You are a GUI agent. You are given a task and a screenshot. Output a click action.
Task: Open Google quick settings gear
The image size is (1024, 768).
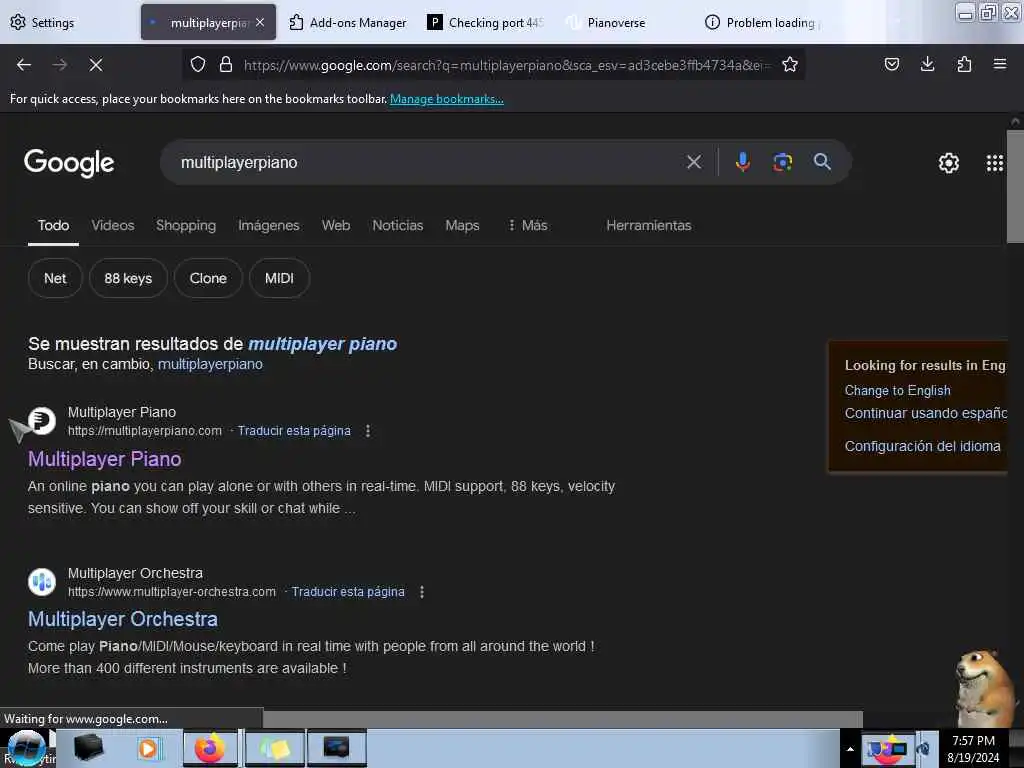(x=948, y=163)
